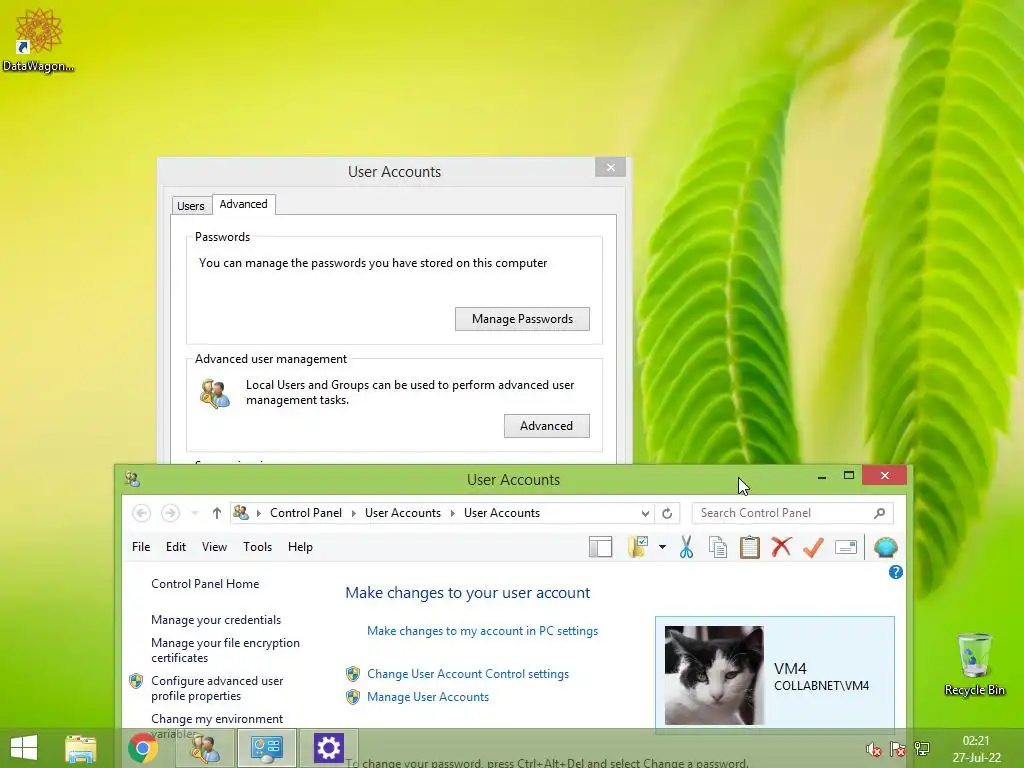Click the Refresh address bar button
The width and height of the screenshot is (1024, 768).
coord(667,513)
